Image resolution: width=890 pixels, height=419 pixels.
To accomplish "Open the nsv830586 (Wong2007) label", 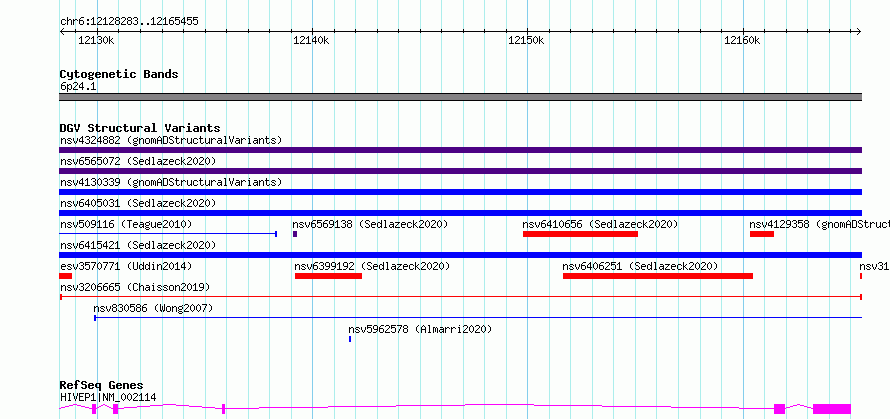I will [x=153, y=308].
